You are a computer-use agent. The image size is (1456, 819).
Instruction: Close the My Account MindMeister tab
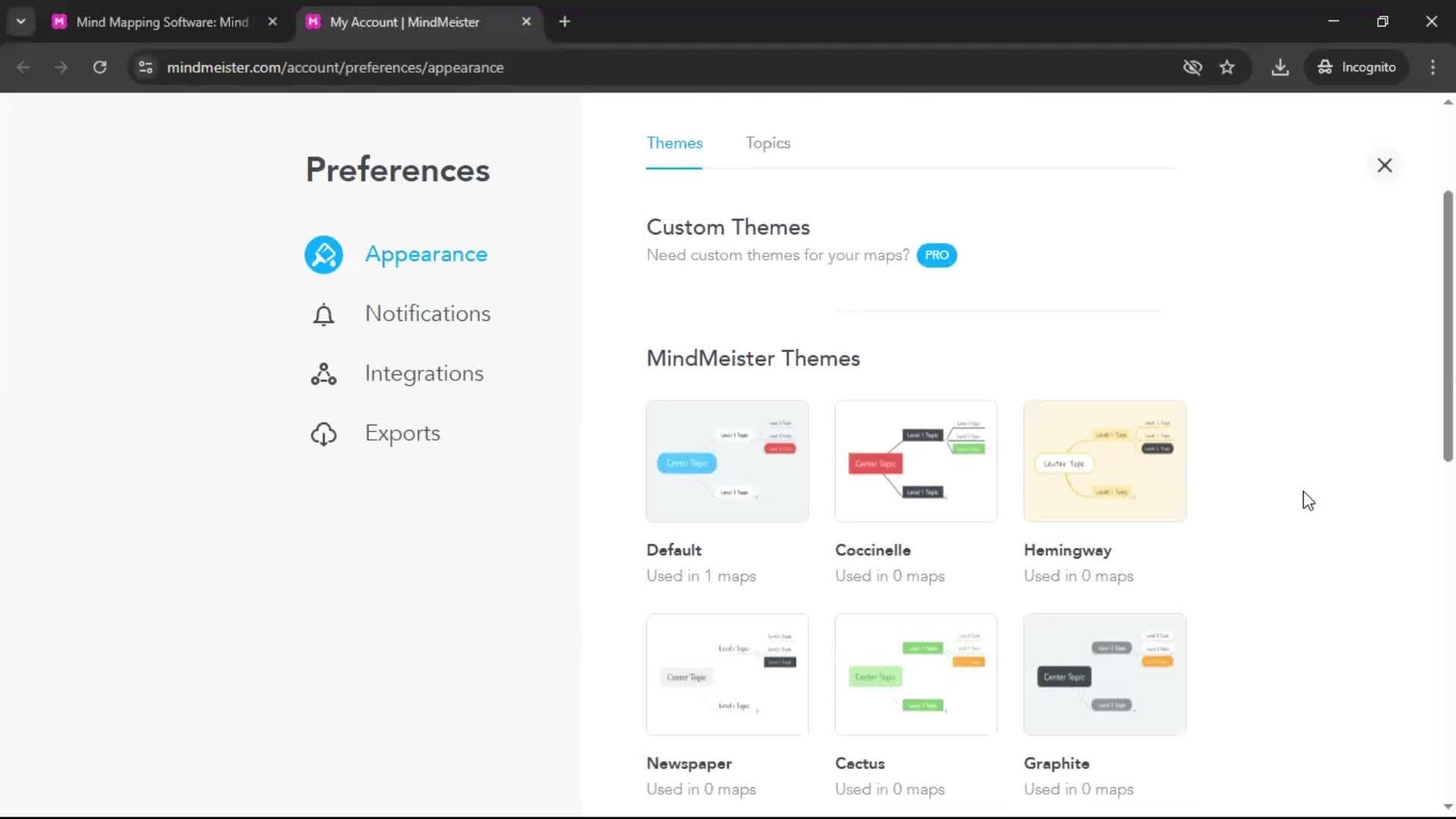pos(526,22)
